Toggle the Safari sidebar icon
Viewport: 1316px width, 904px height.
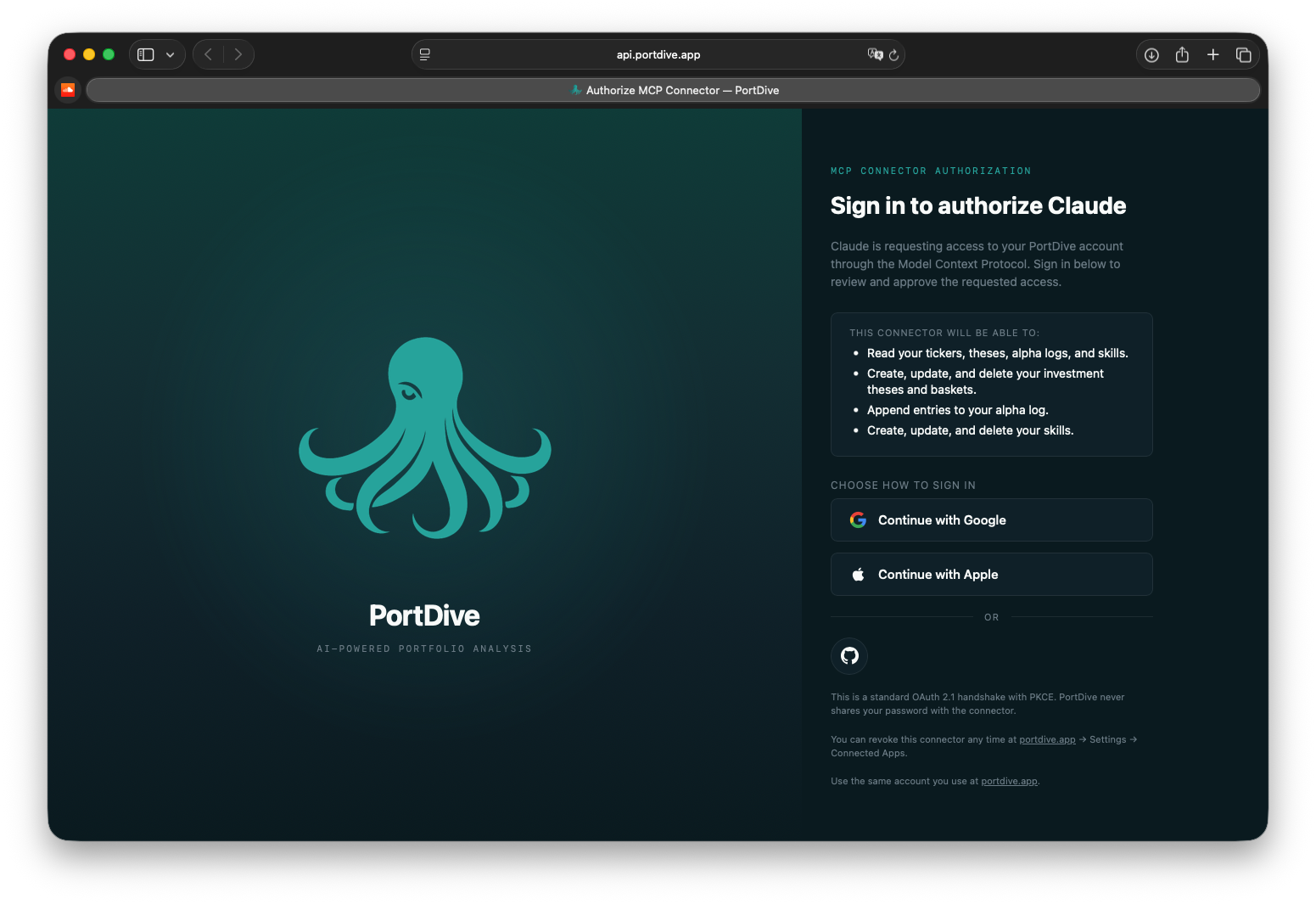pos(146,54)
